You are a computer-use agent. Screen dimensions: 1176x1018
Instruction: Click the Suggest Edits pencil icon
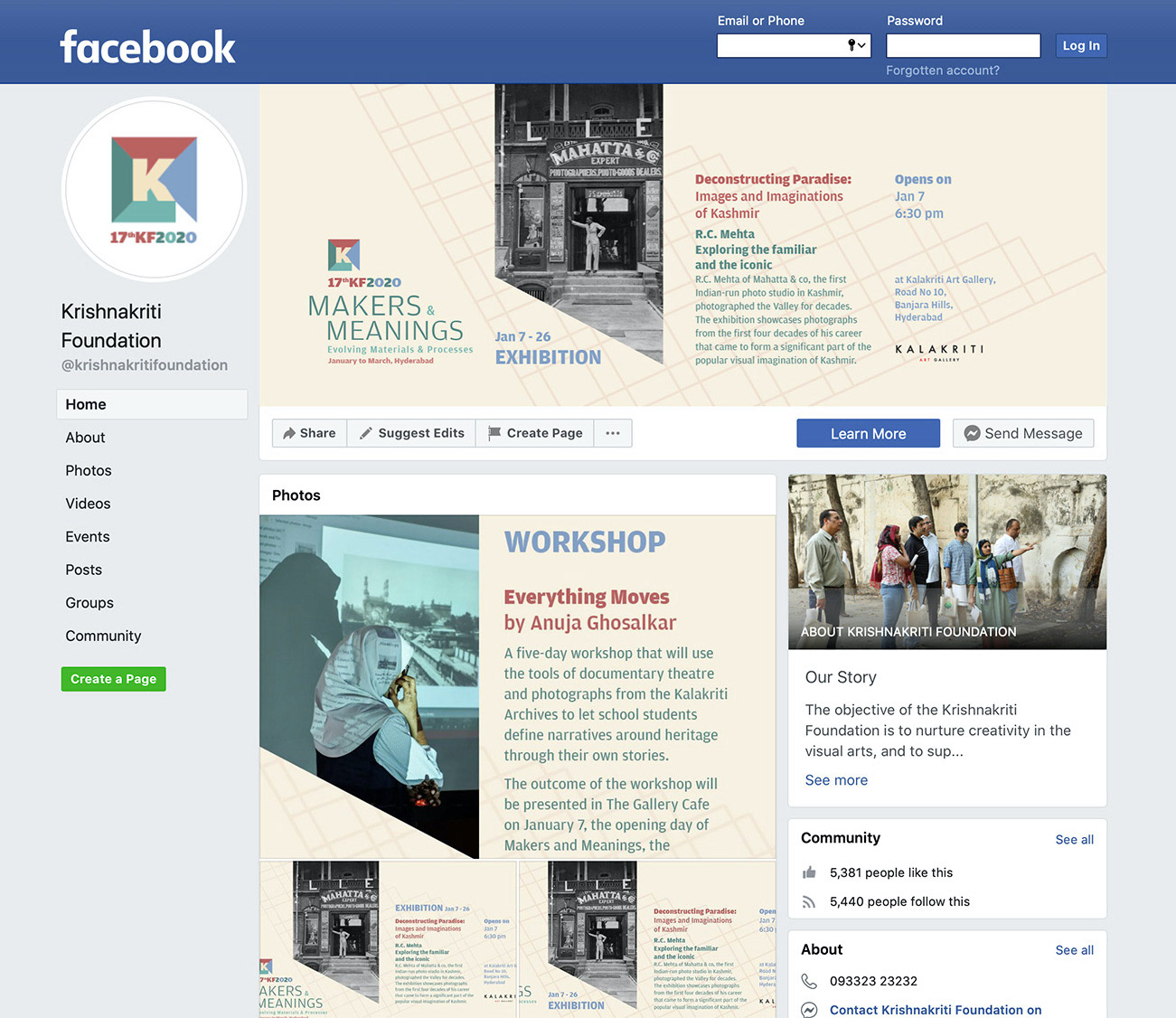(x=366, y=434)
